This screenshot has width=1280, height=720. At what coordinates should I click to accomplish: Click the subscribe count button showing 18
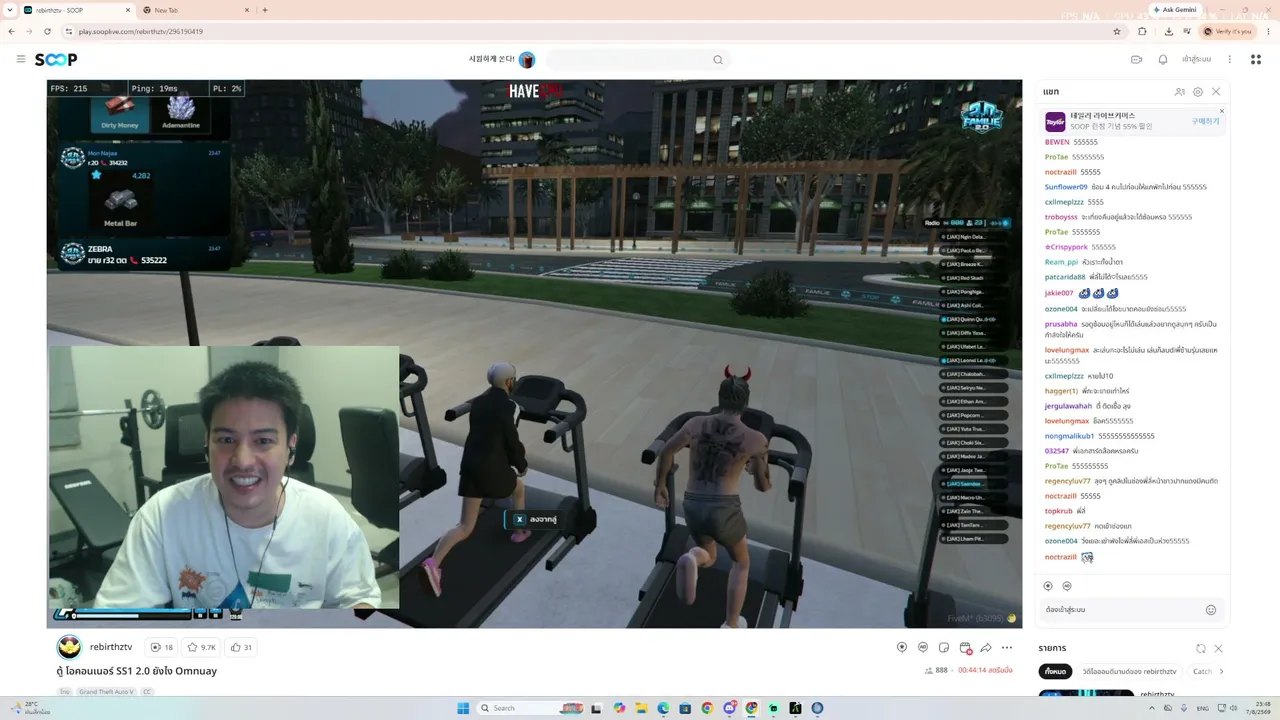pos(162,648)
